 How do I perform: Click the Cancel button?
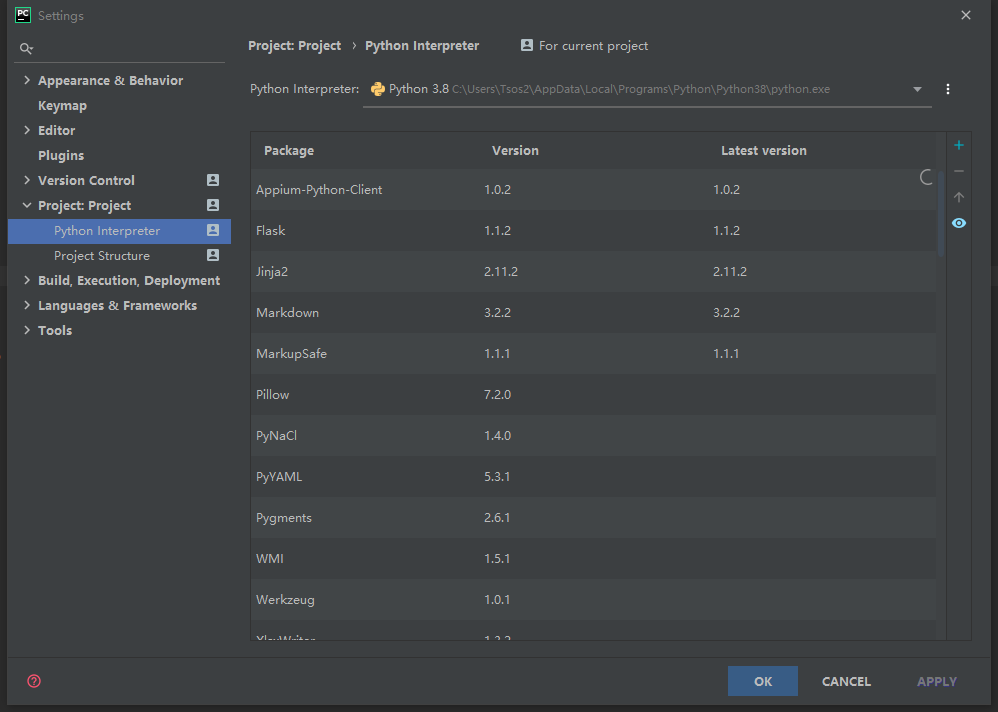tap(846, 681)
